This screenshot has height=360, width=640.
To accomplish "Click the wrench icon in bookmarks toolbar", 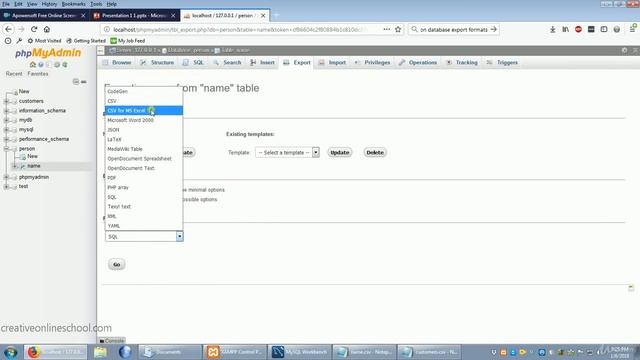I will (x=19, y=41).
